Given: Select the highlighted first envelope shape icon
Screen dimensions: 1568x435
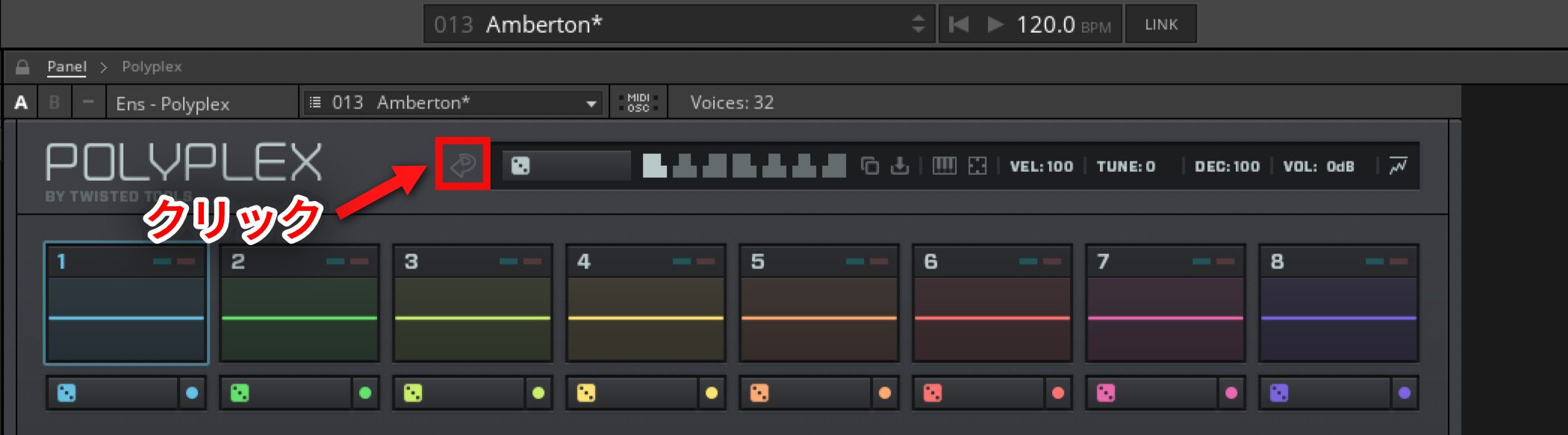Looking at the screenshot, I should tap(655, 165).
